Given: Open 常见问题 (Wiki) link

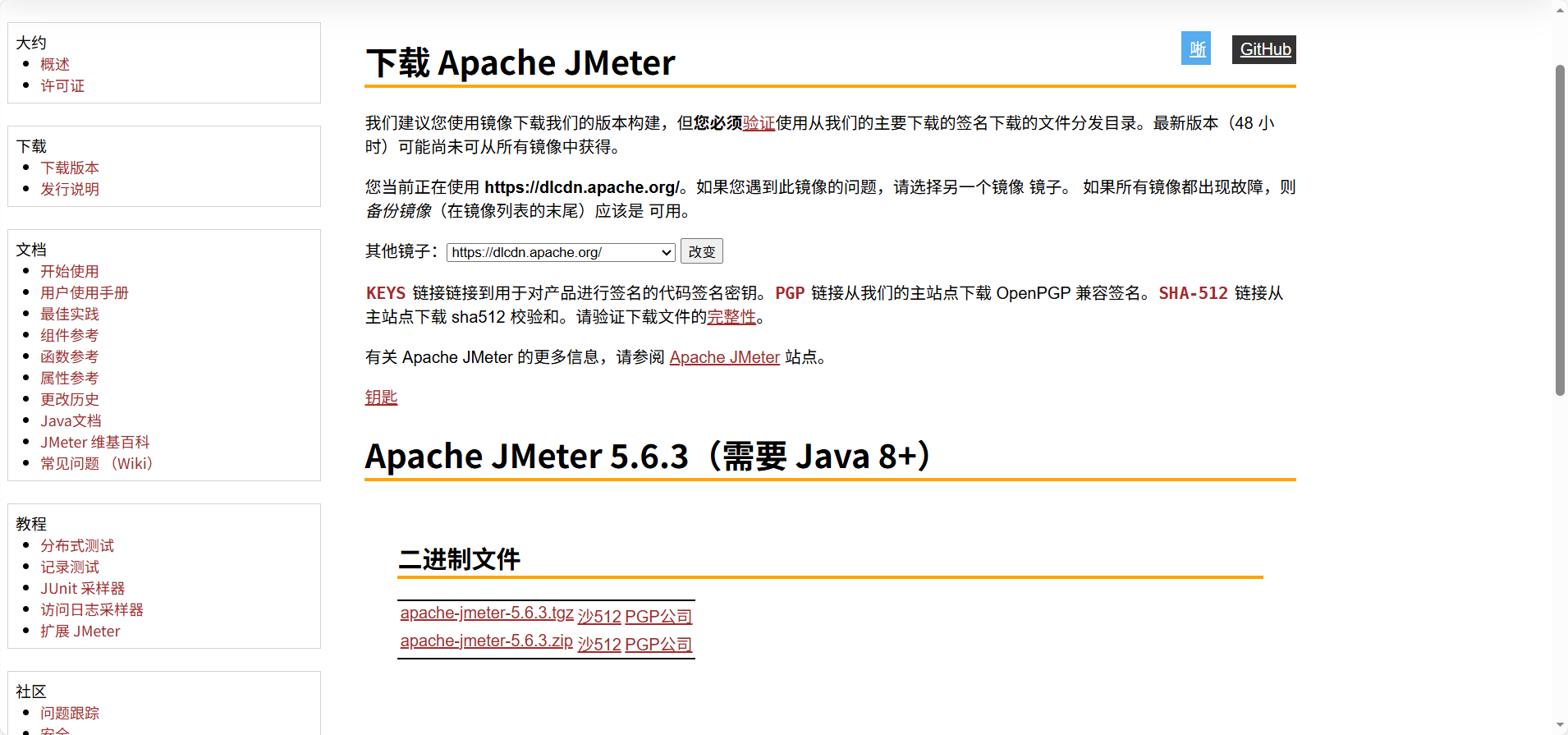Looking at the screenshot, I should [97, 463].
